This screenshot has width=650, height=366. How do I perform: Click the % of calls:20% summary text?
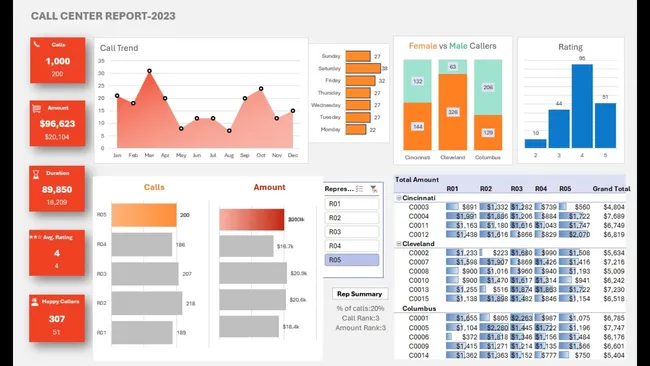pyautogui.click(x=360, y=308)
